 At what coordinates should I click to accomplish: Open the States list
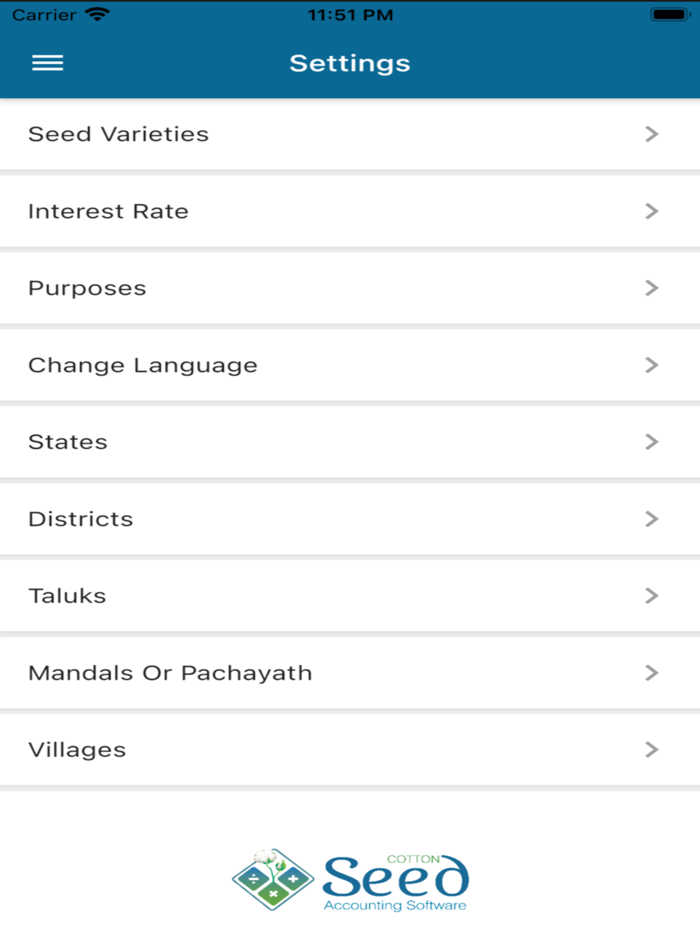click(350, 442)
